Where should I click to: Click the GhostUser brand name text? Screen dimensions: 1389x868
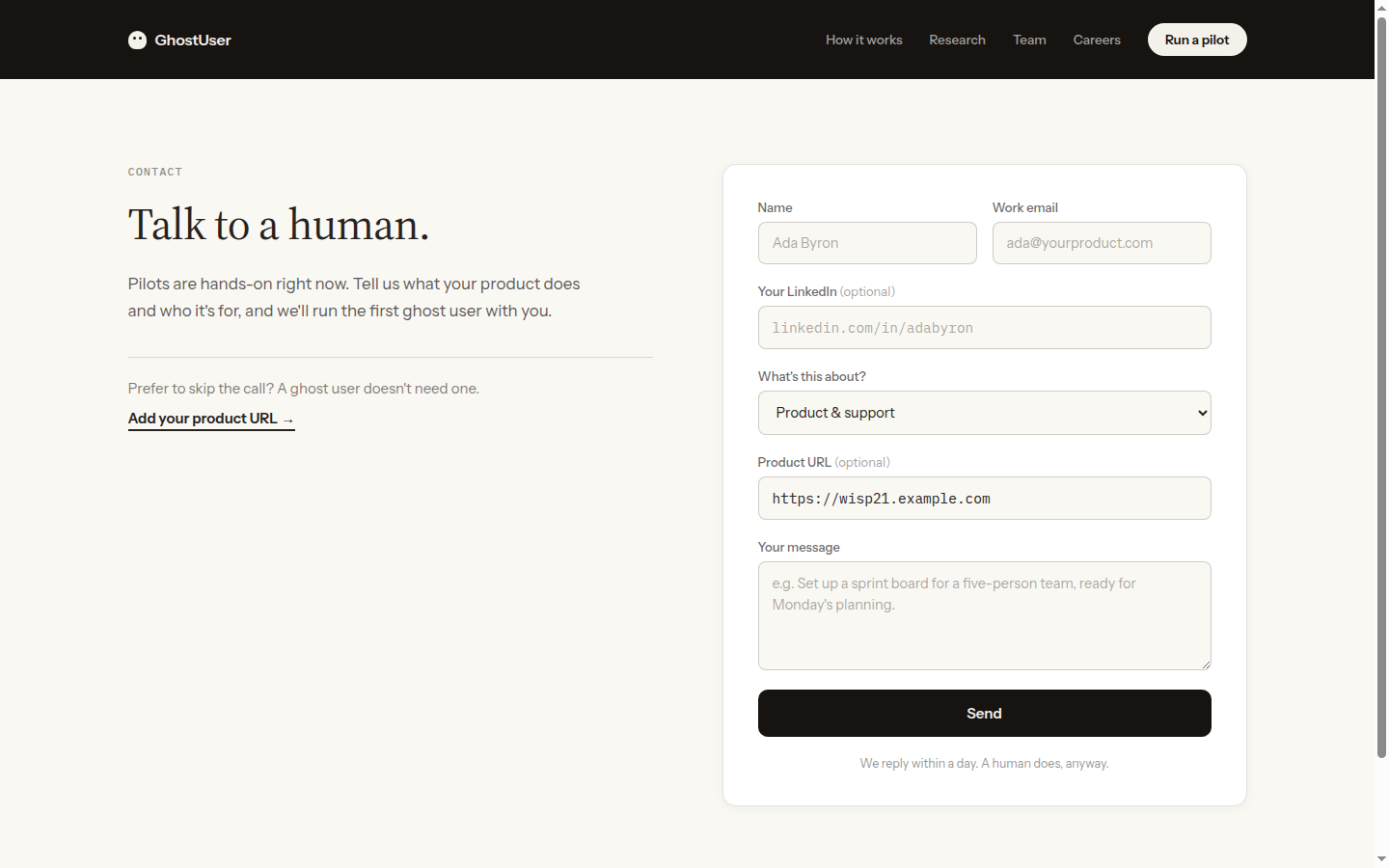(x=193, y=40)
